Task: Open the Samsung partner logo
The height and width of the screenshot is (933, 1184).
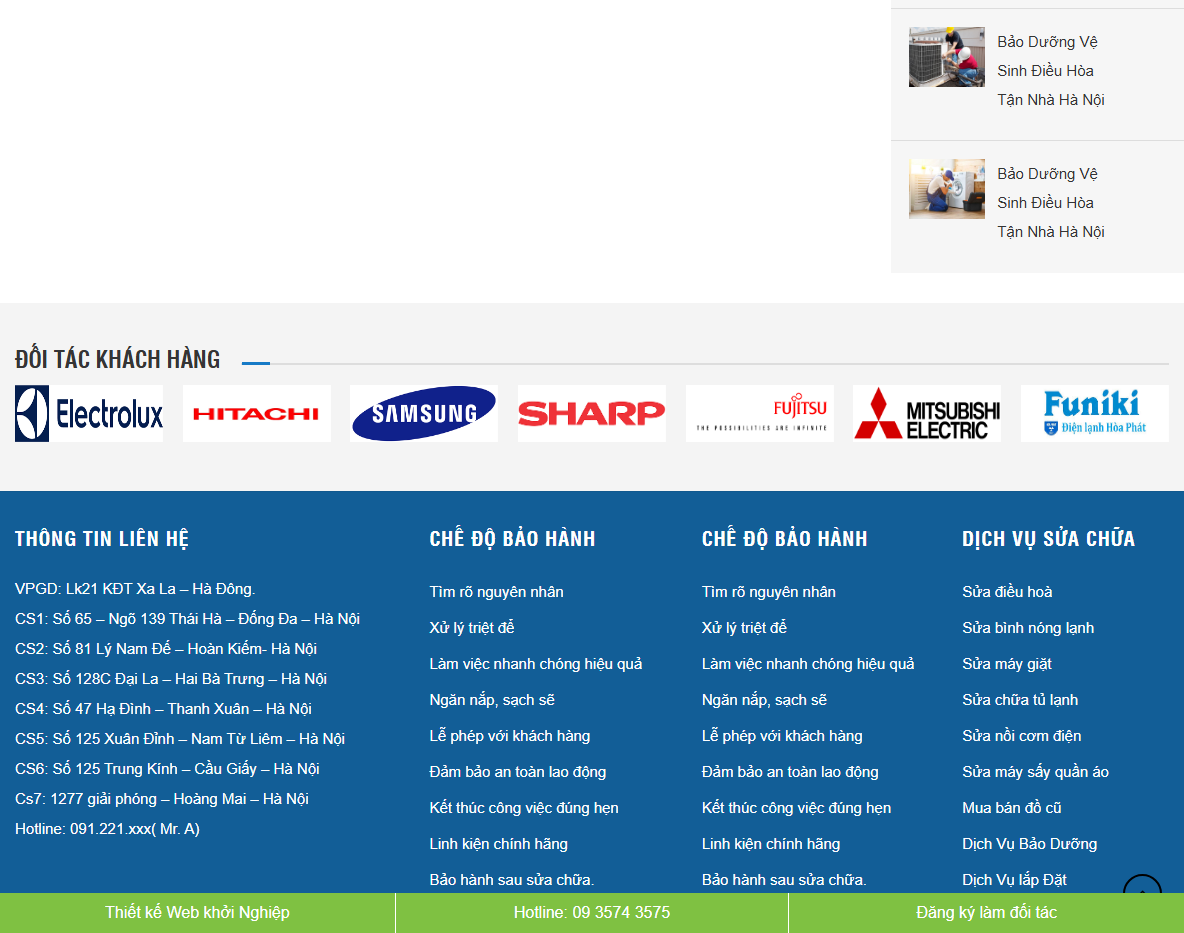Action: point(424,414)
